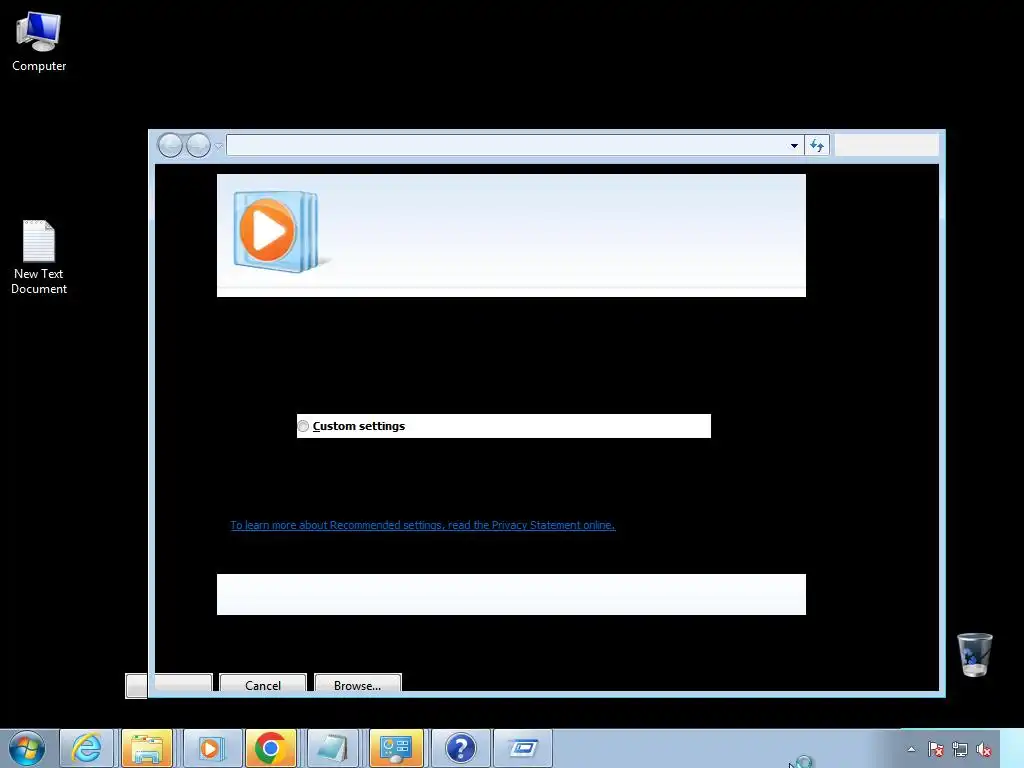Viewport: 1024px width, 768px height.
Task: Launch Google Chrome from taskbar
Action: coord(270,748)
